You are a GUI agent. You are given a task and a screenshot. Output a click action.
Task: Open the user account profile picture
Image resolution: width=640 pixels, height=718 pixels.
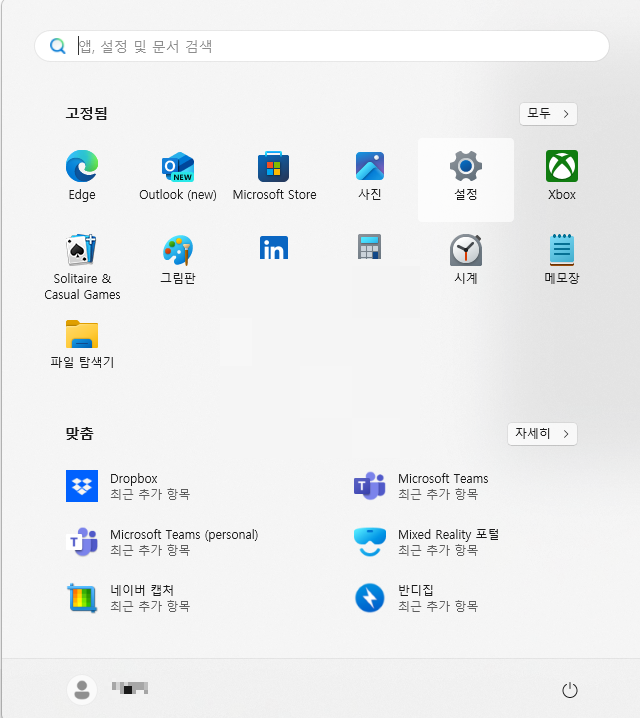point(82,690)
